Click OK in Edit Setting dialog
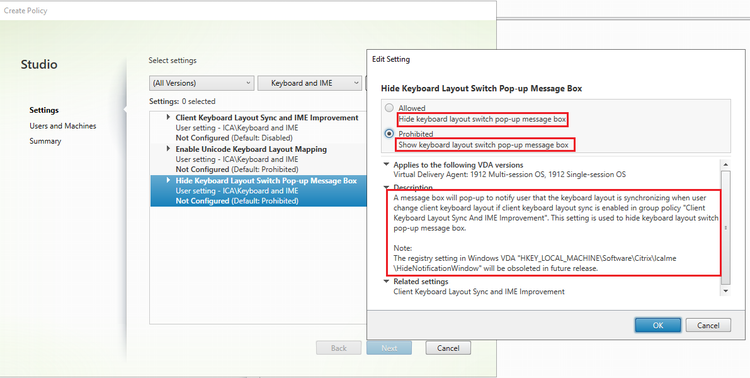The image size is (750, 378). [x=658, y=325]
